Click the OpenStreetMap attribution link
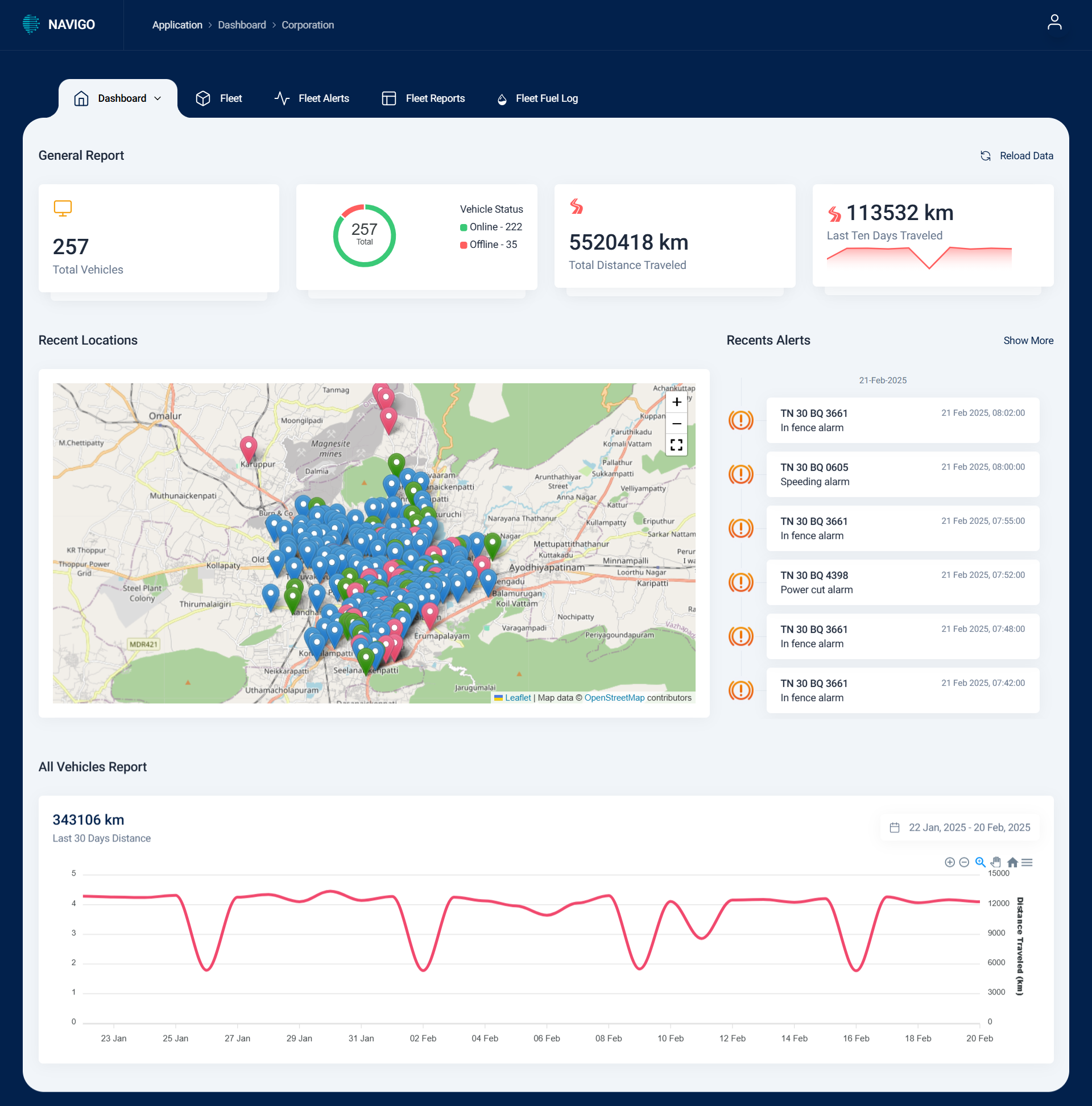This screenshot has width=1092, height=1106. tap(614, 698)
